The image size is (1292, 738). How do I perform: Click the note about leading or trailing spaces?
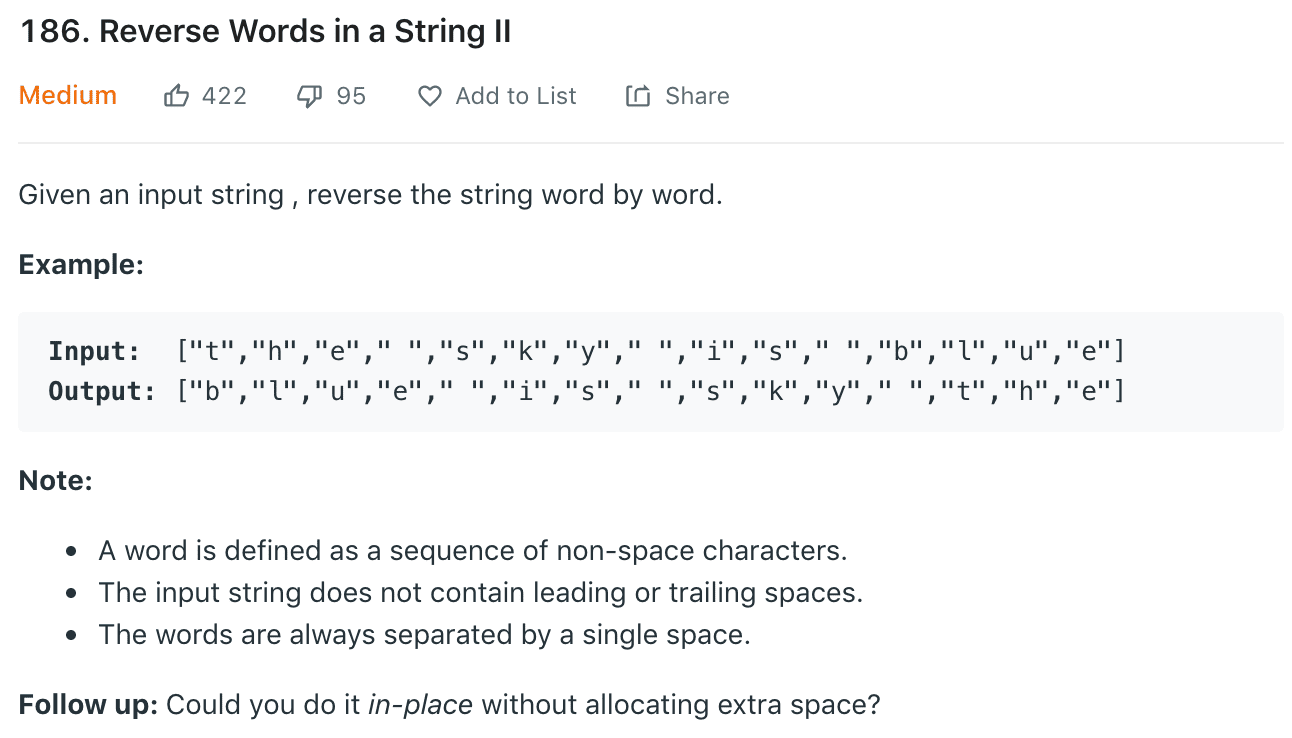pyautogui.click(x=480, y=593)
